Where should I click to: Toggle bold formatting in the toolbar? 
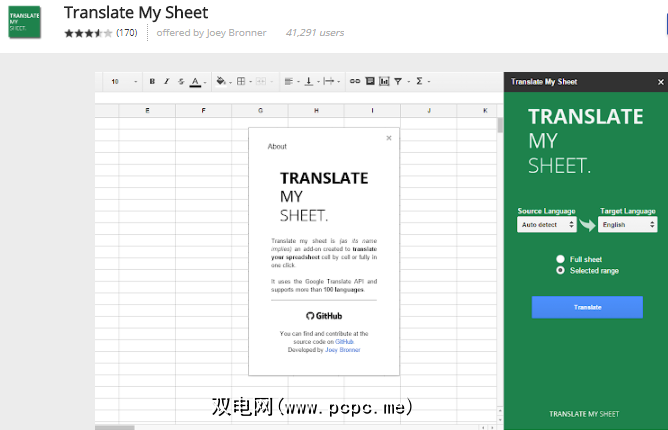tap(152, 81)
